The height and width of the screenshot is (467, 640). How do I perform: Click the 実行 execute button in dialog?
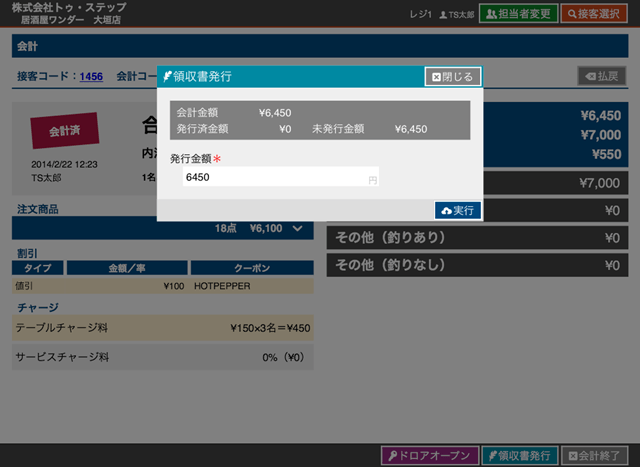[x=458, y=210]
